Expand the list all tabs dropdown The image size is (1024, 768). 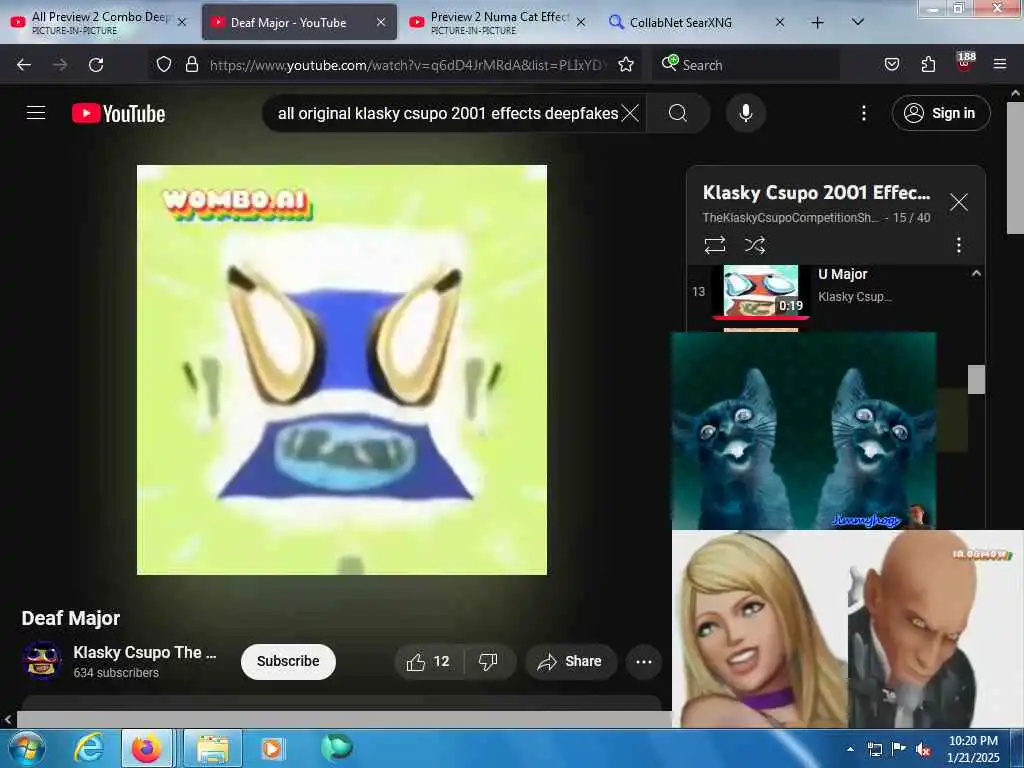coord(858,22)
